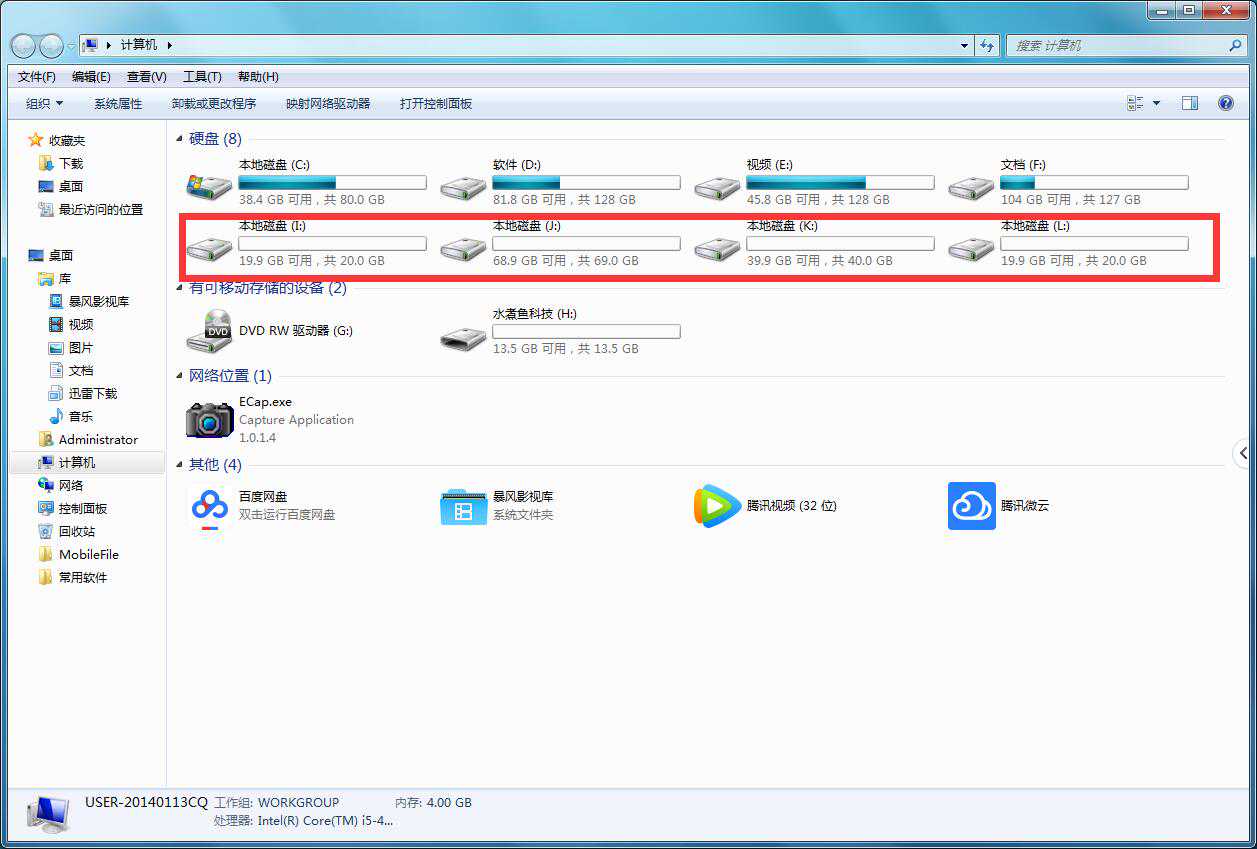1257x849 pixels.
Task: Toggle the preview pane button
Action: click(1189, 103)
